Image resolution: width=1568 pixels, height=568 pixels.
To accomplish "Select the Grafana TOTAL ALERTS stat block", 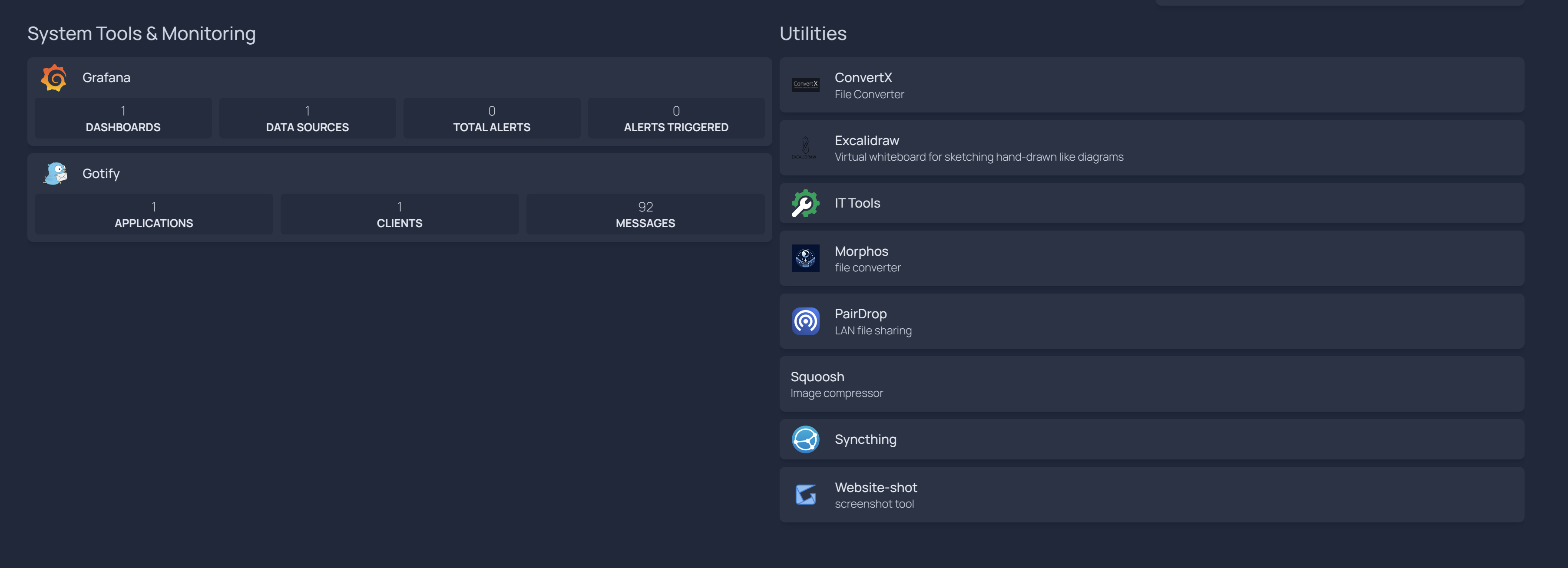I will pyautogui.click(x=492, y=118).
